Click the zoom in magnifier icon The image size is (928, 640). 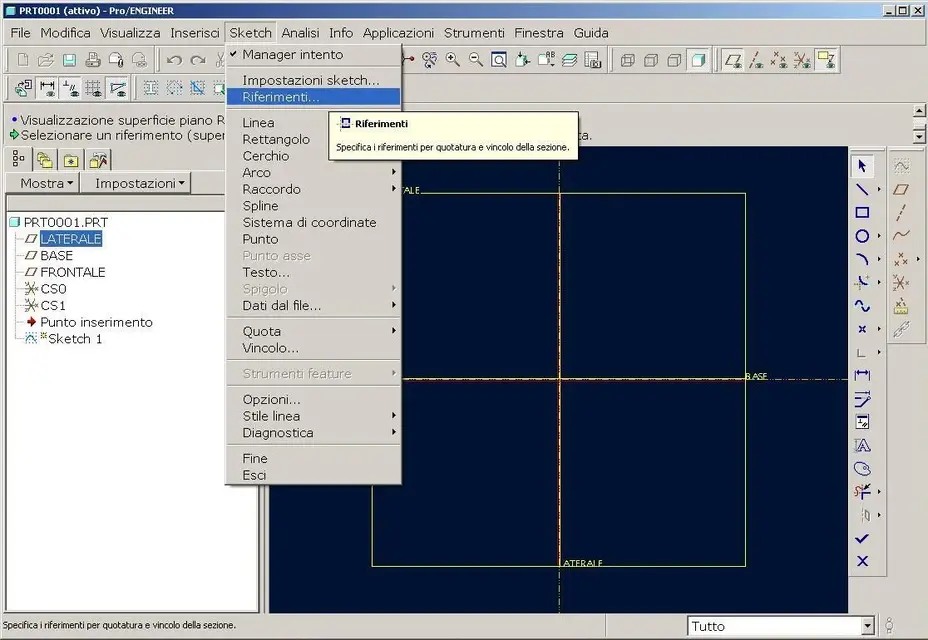click(x=453, y=60)
